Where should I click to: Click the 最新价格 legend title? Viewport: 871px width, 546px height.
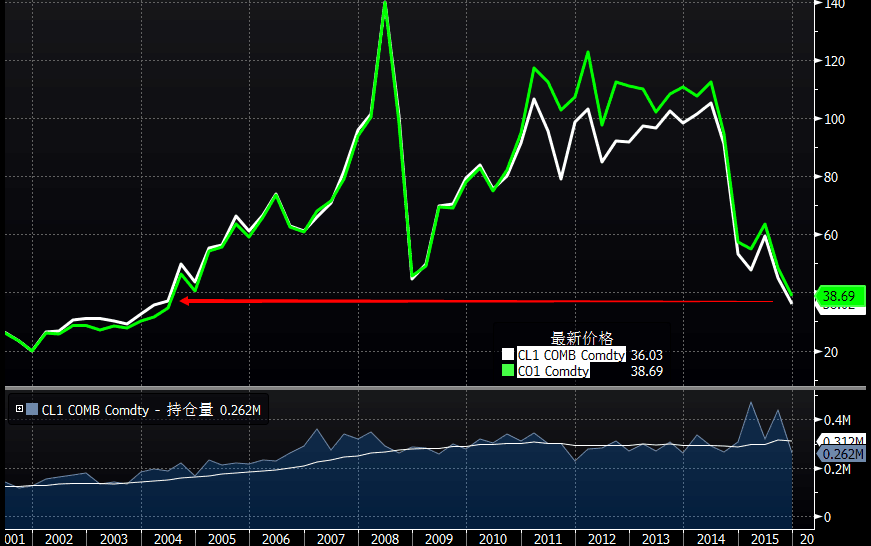click(x=582, y=338)
